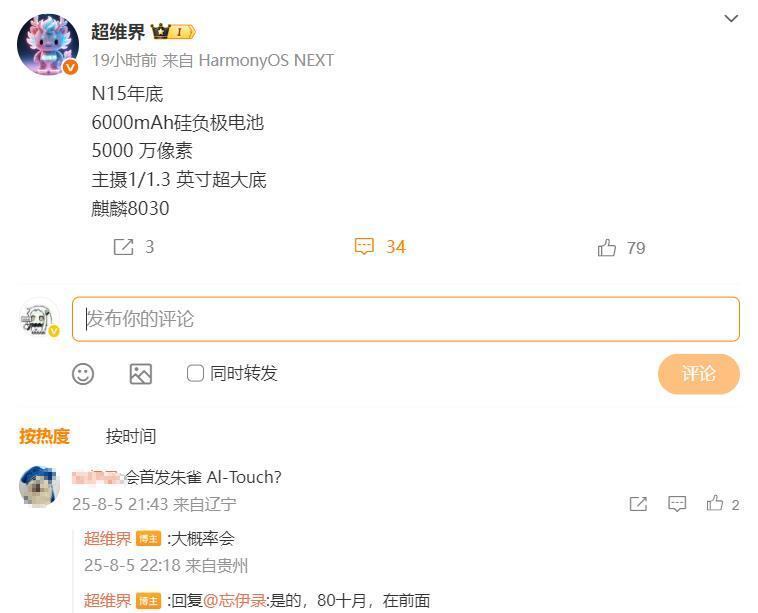This screenshot has height=613, width=758.
Task: Sort comments by 按热度
Action: tap(44, 436)
